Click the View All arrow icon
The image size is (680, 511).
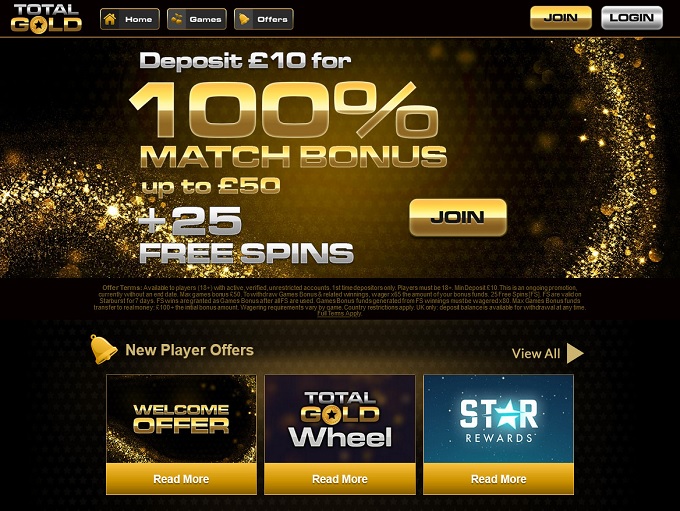point(575,354)
